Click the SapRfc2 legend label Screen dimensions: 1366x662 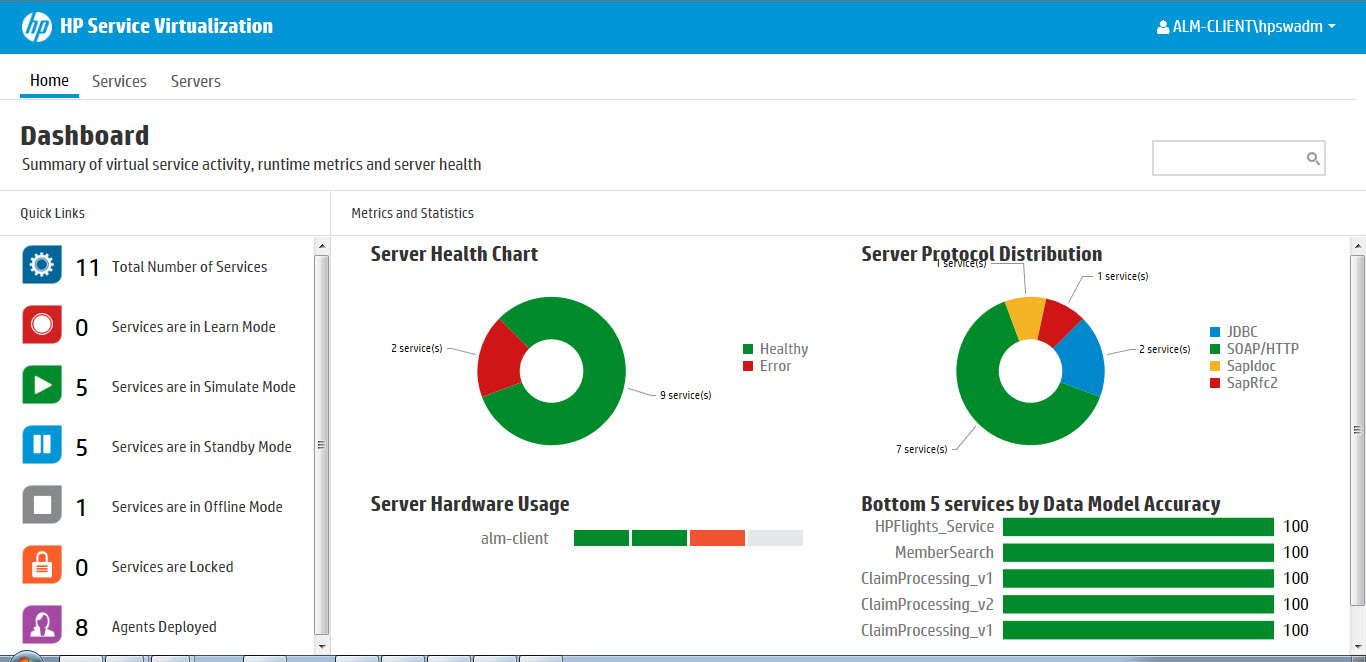coord(1253,383)
